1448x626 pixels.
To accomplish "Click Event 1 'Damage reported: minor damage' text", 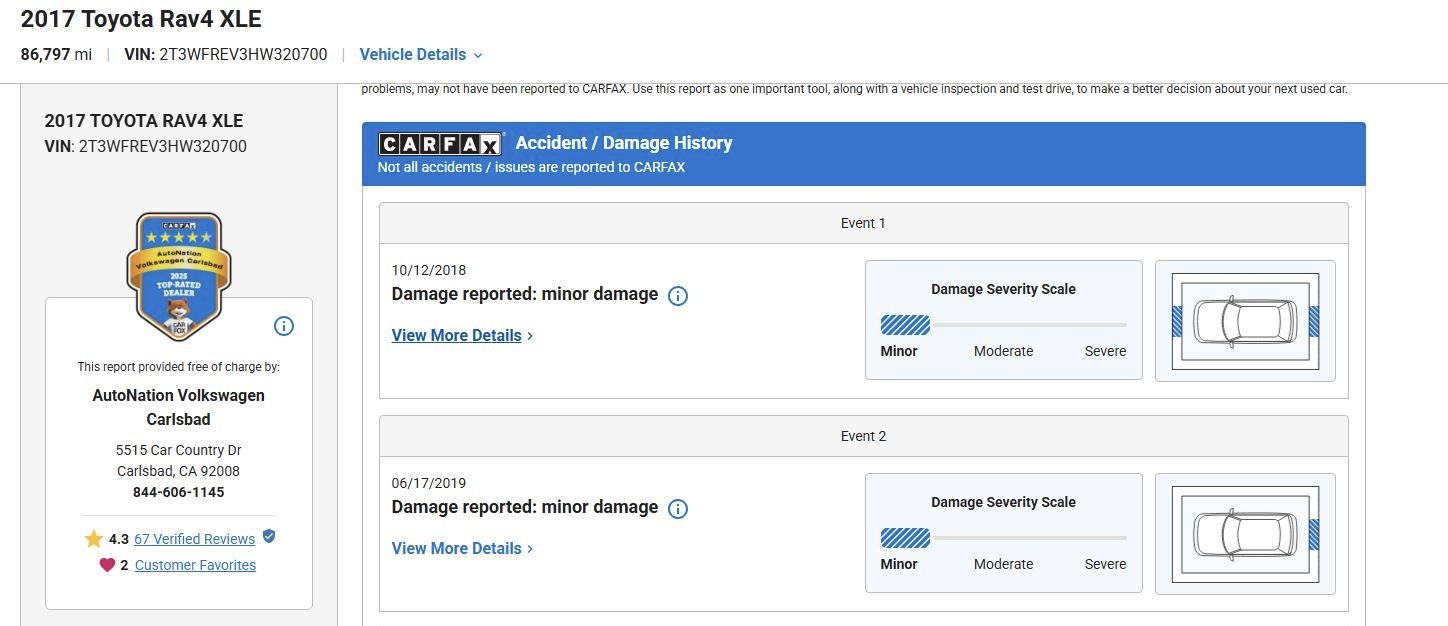I will [525, 295].
